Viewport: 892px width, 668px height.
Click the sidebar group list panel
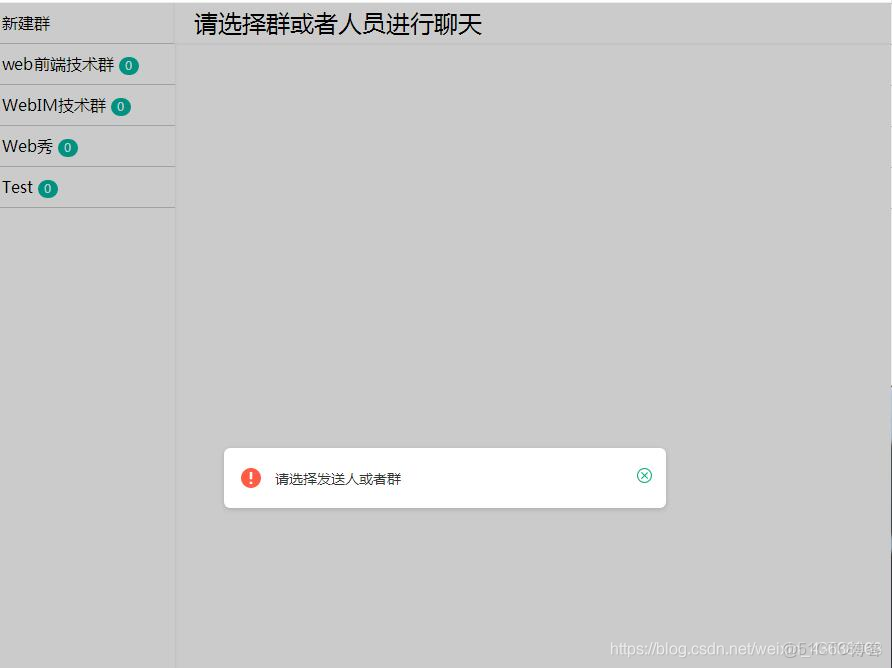(x=87, y=400)
